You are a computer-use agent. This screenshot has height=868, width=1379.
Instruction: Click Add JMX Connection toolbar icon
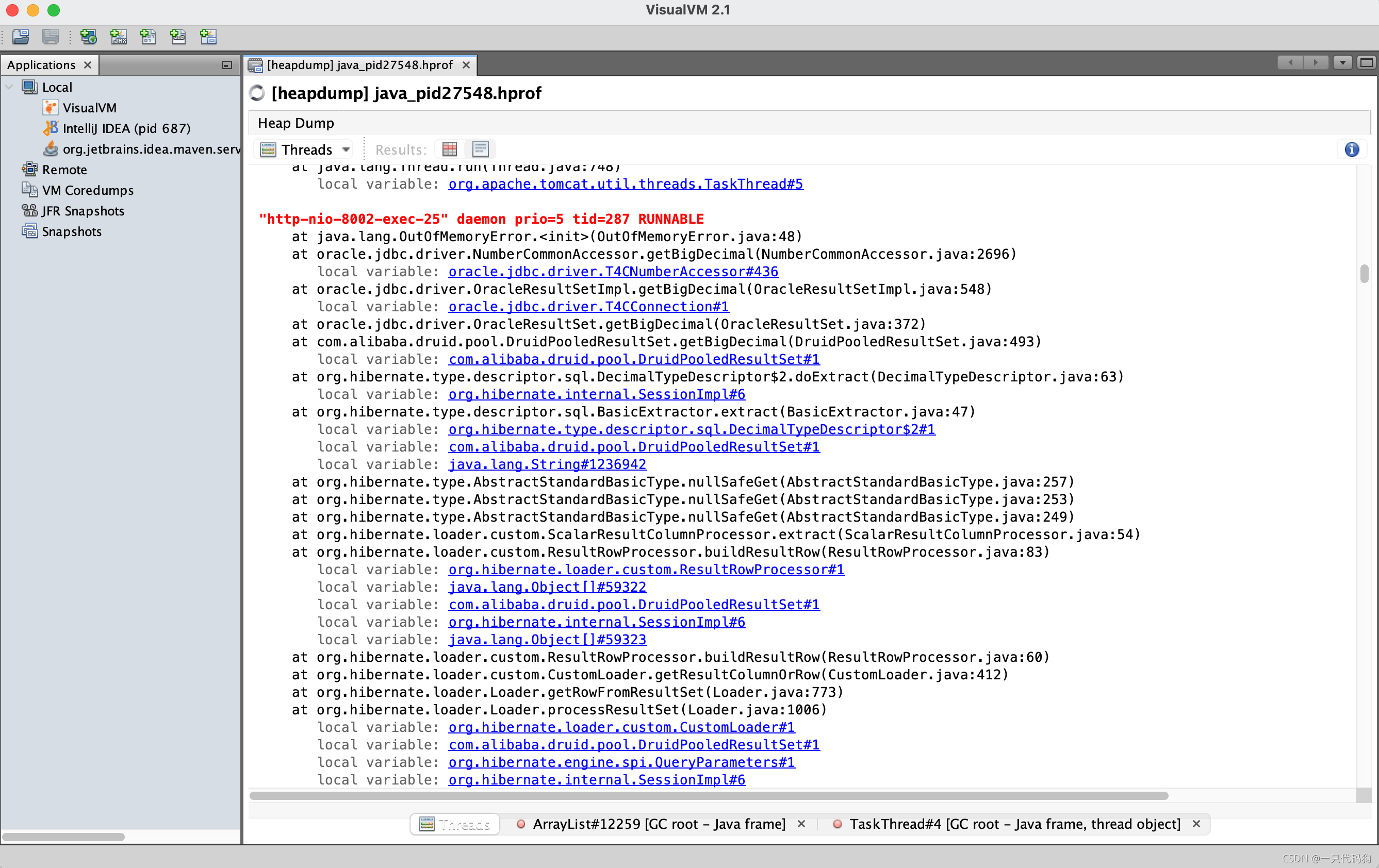click(x=119, y=37)
